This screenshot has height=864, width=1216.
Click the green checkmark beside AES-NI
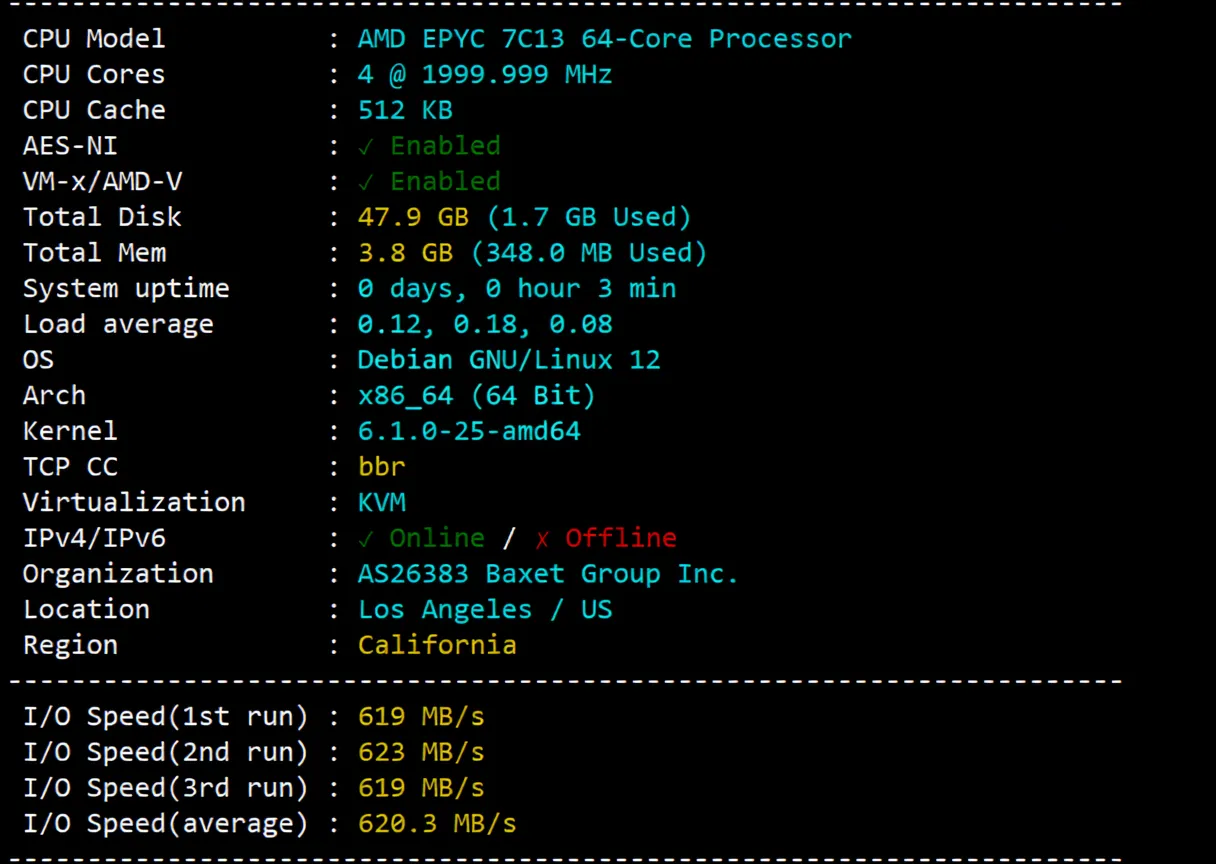click(366, 146)
